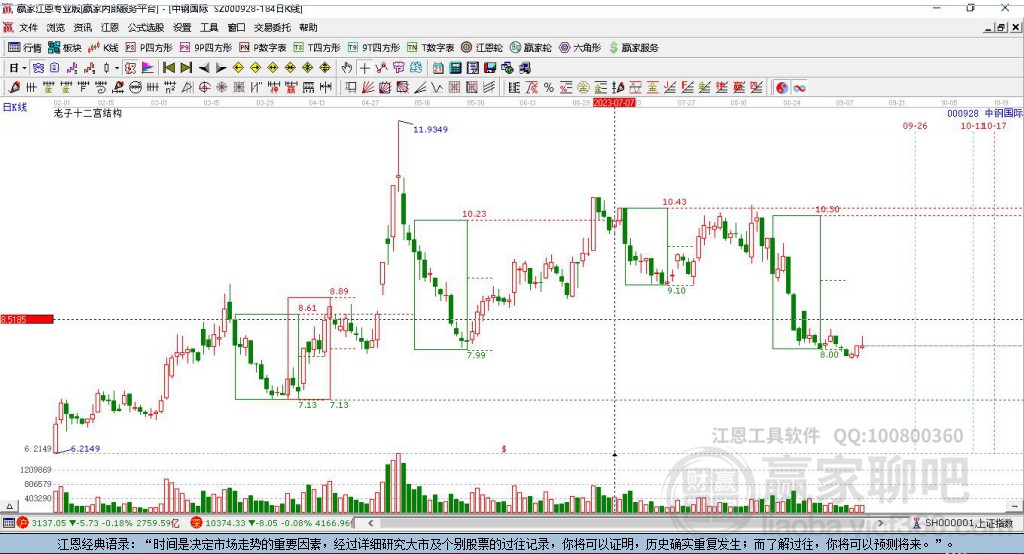The image size is (1024, 554).
Task: Toggle the highlighted red pattern icon
Action: [x=131, y=68]
